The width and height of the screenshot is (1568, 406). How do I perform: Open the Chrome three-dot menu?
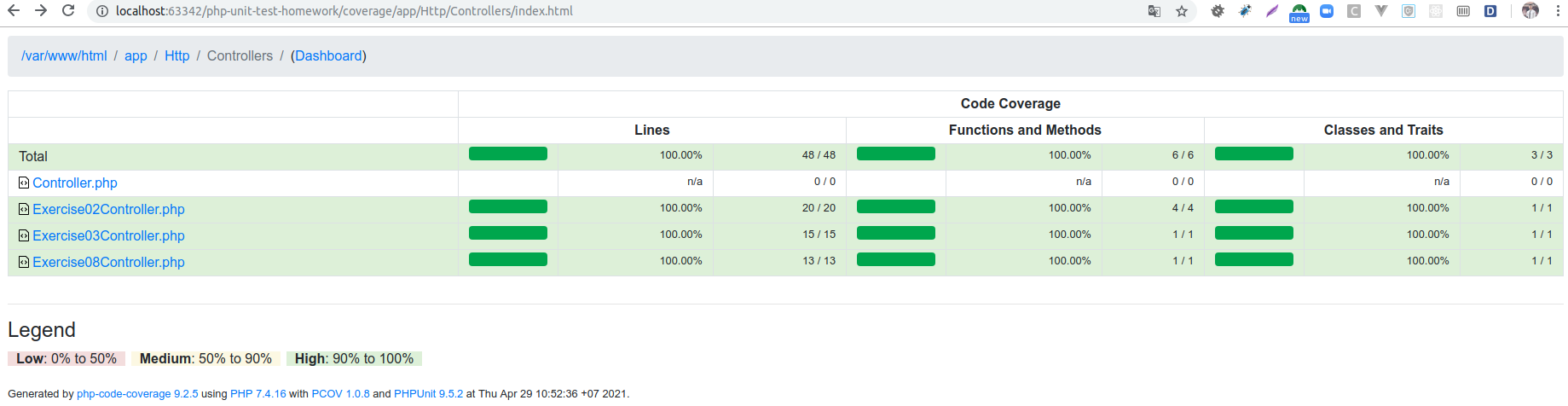1558,11
